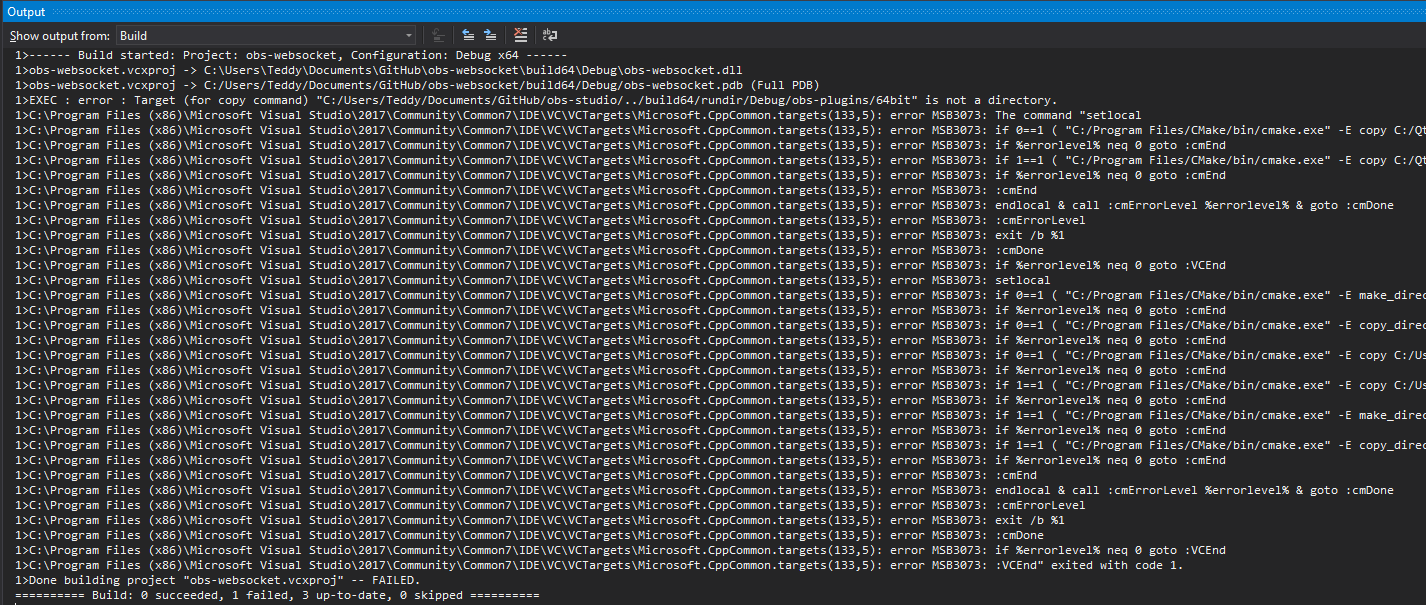Screen dimensions: 1426x605
Task: Click the dropdown arrow beside Build
Action: coord(407,35)
